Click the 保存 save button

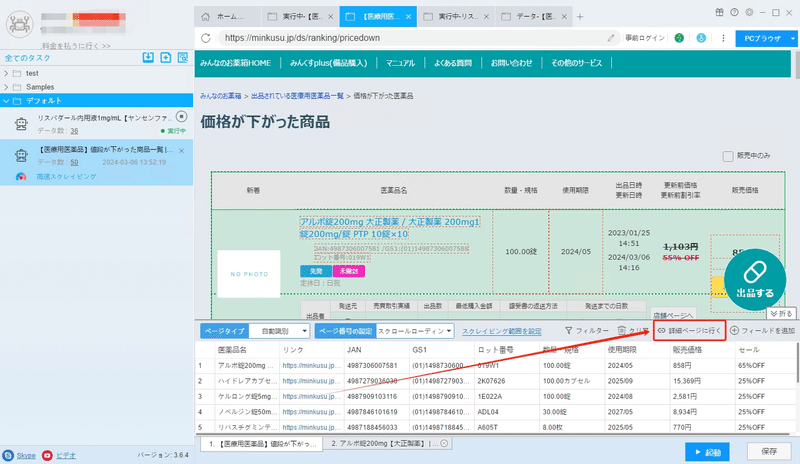click(768, 452)
